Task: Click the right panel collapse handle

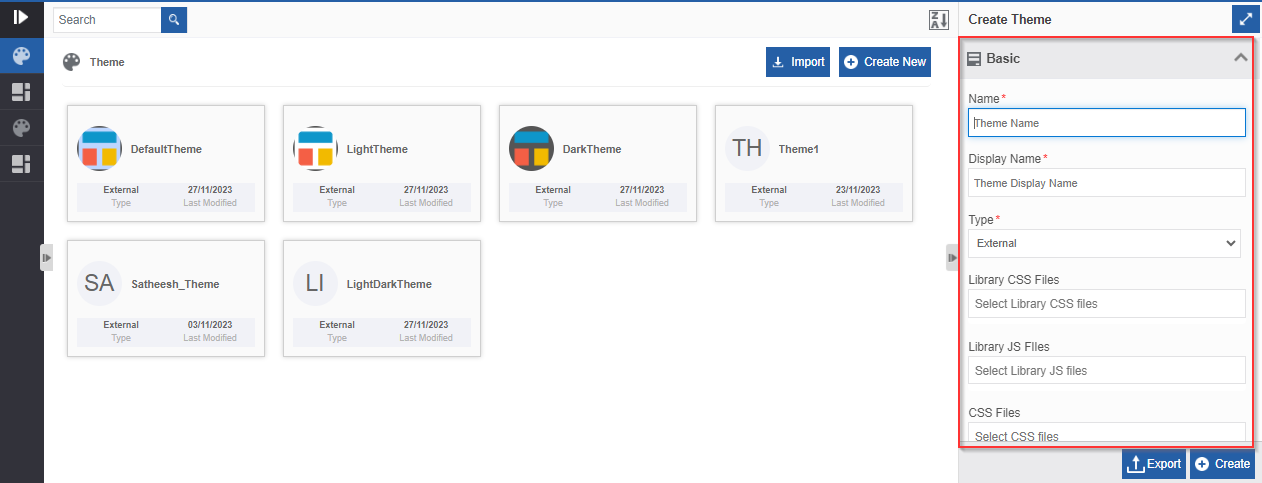Action: pos(952,257)
